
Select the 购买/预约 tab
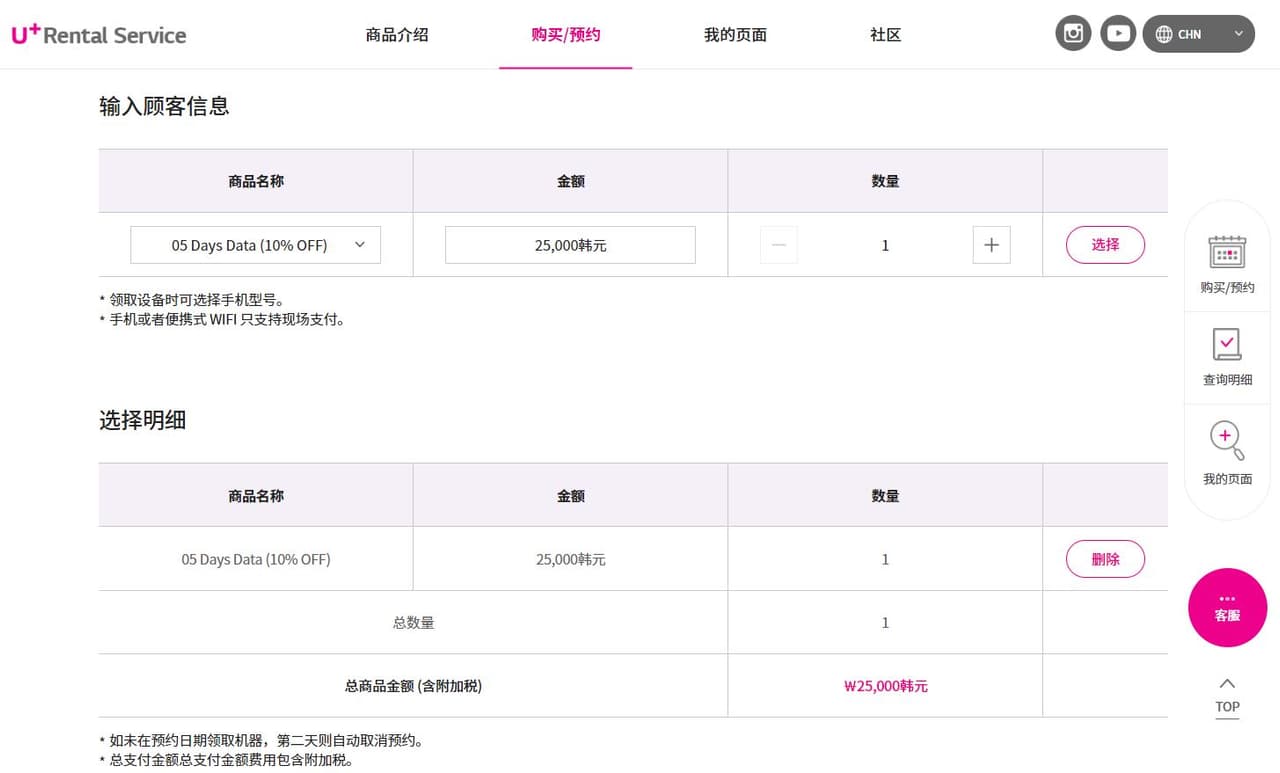tap(566, 35)
